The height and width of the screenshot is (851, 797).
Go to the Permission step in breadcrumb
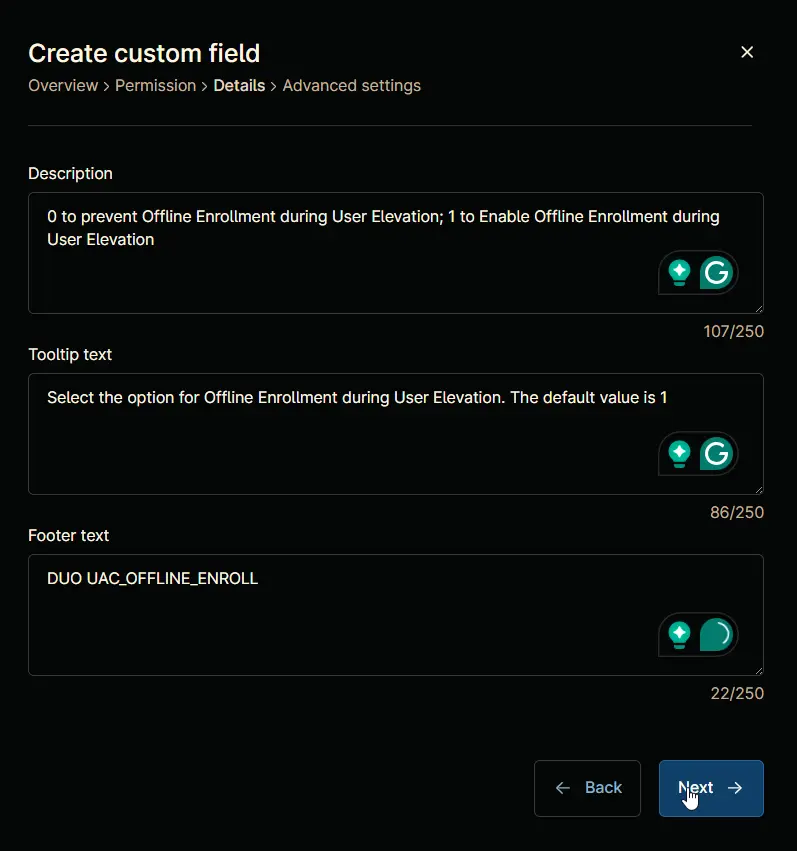point(156,86)
